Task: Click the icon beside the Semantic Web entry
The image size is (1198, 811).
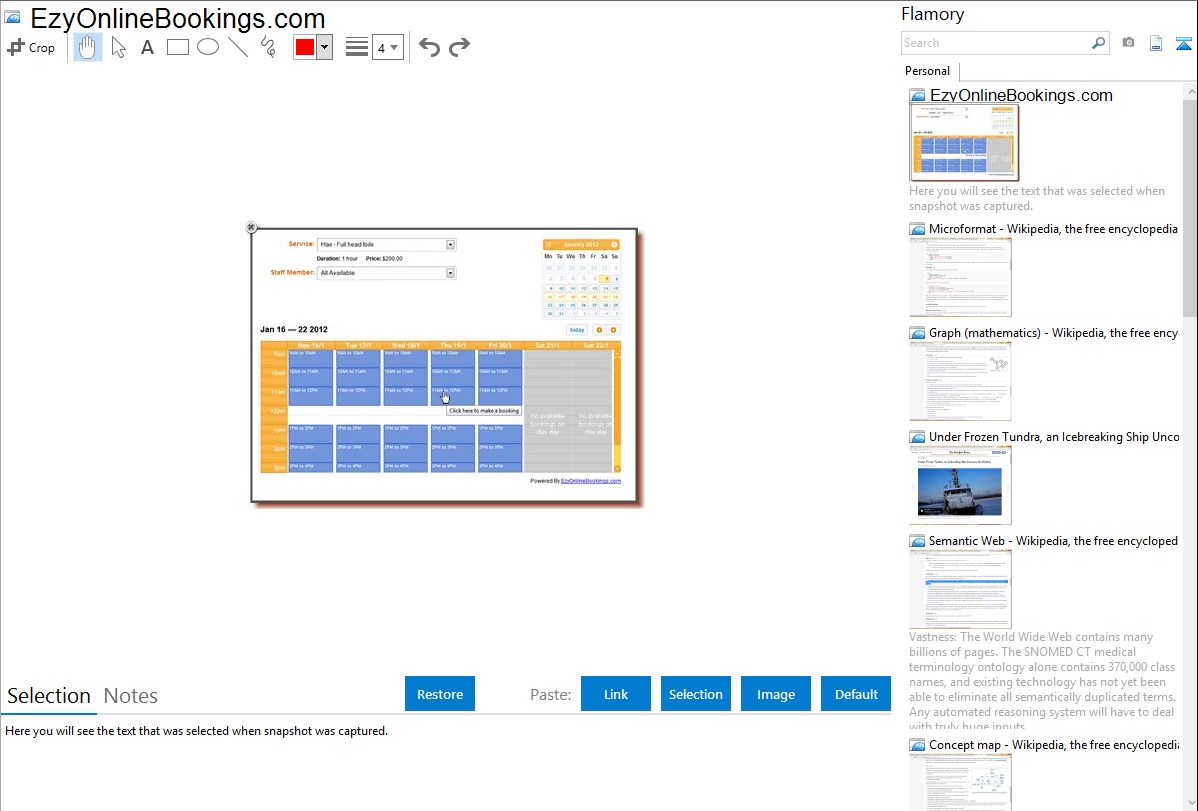Action: tap(917, 540)
